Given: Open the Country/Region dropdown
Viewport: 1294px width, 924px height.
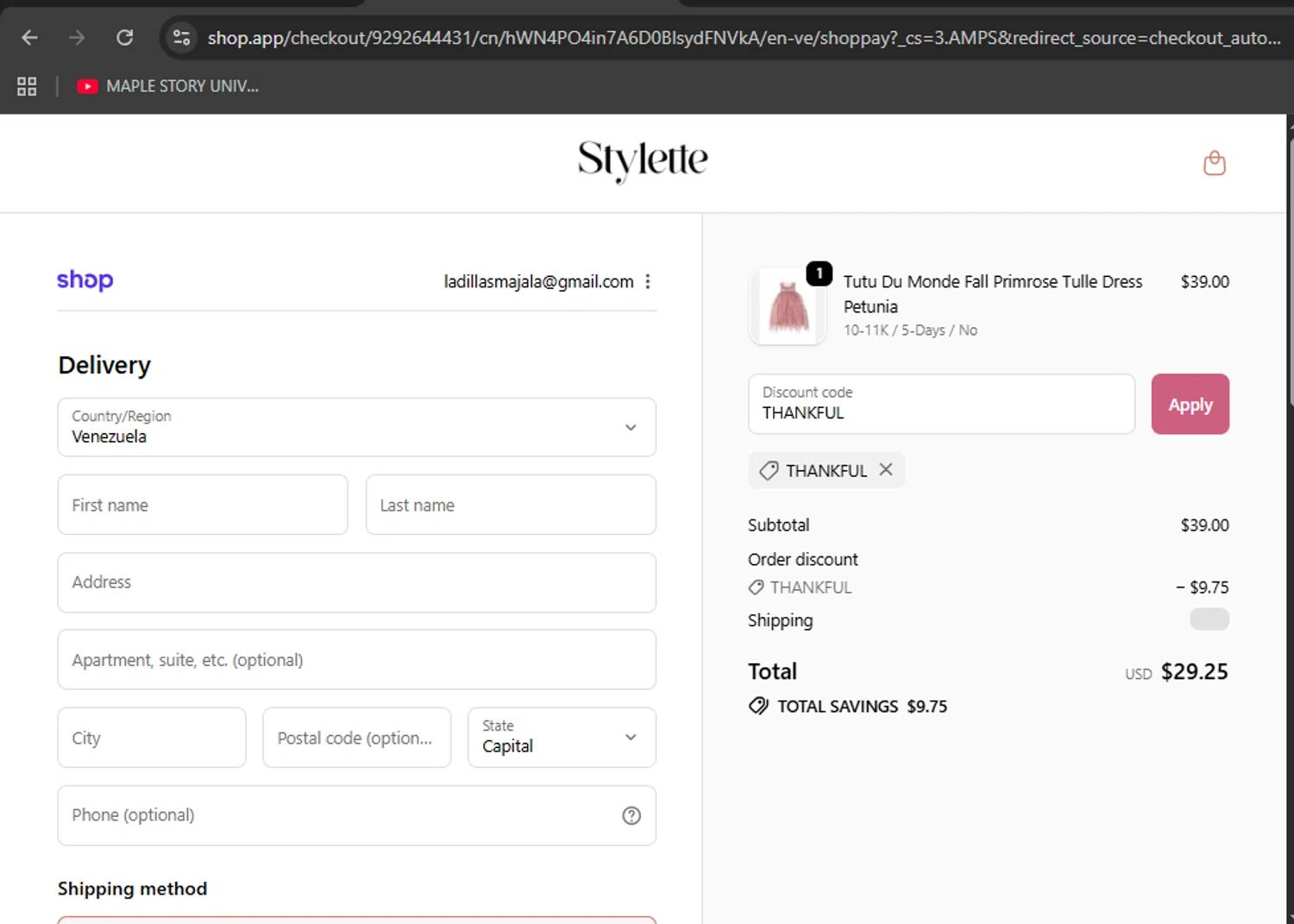Looking at the screenshot, I should point(357,427).
